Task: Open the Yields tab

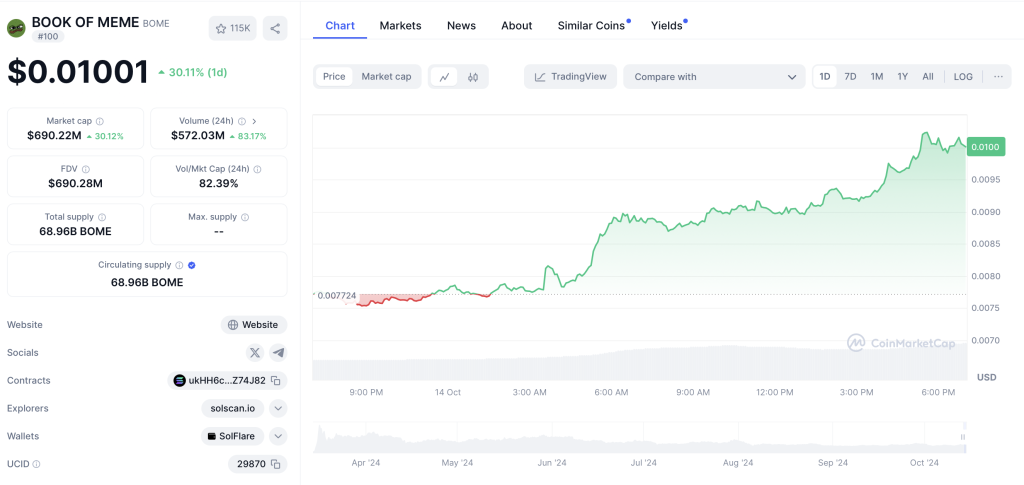Action: click(x=668, y=26)
